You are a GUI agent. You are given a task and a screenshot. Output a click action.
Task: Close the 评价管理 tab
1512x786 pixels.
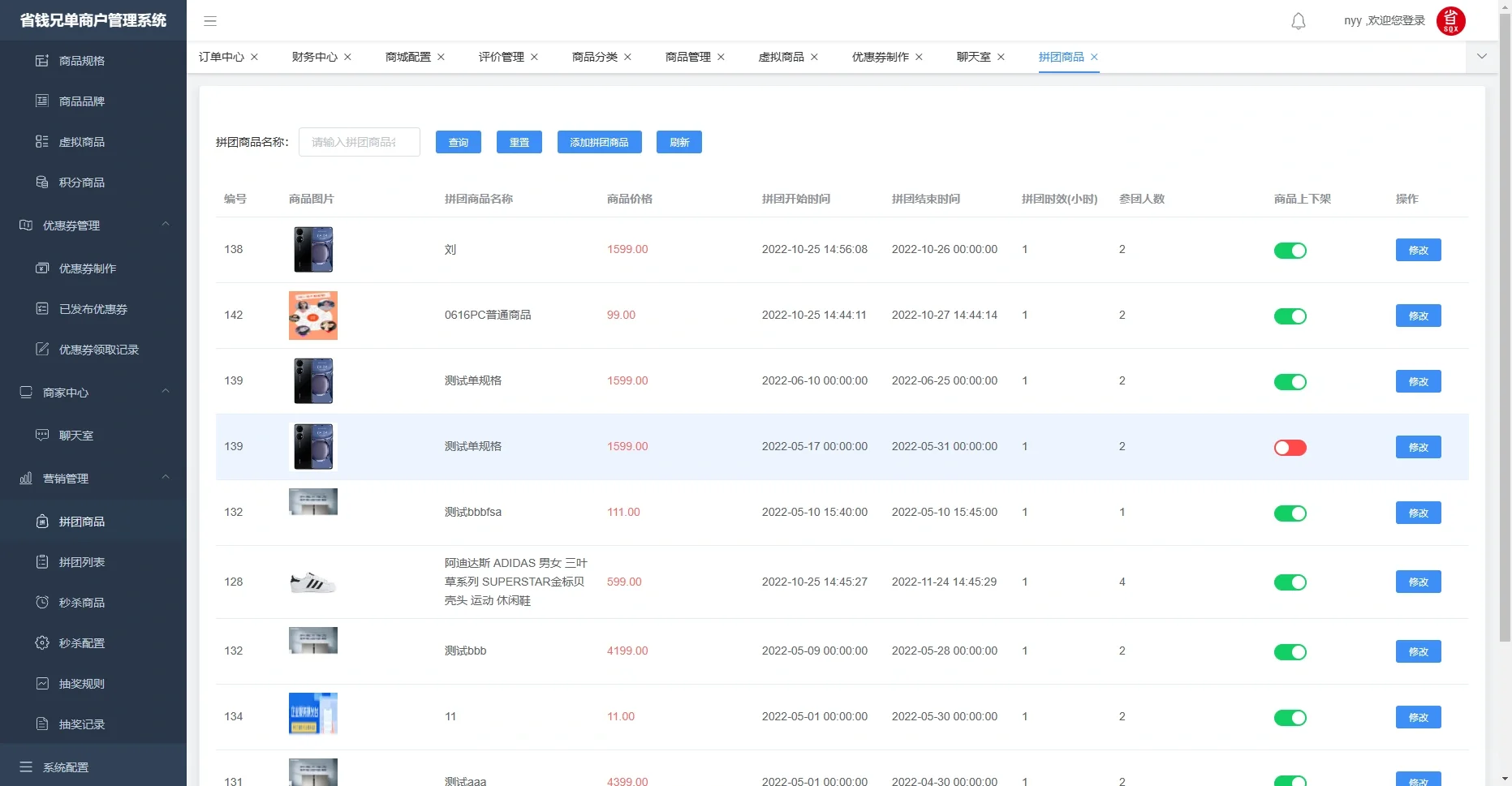[535, 57]
